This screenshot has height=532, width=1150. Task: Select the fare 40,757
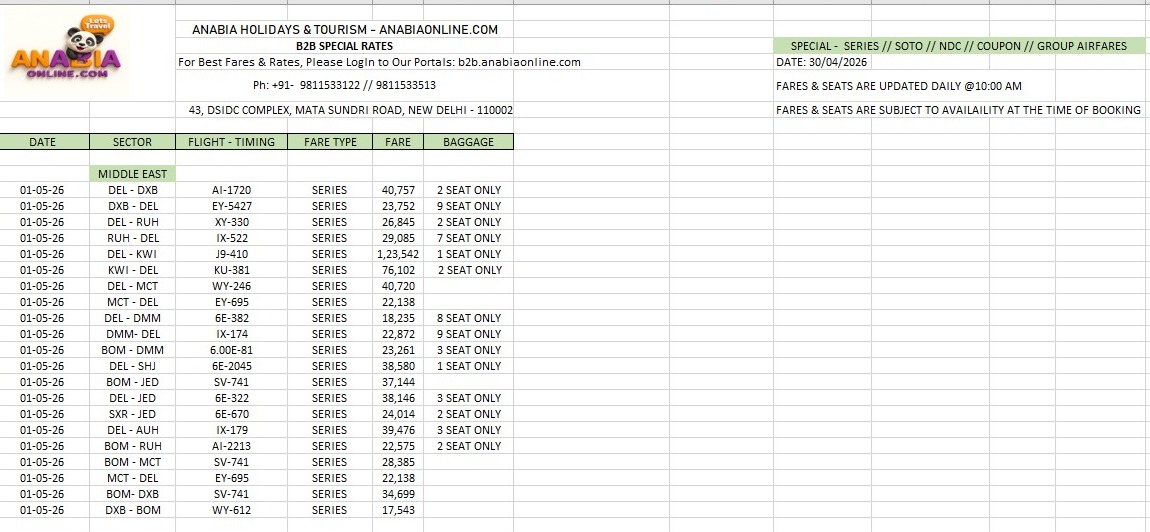[398, 190]
